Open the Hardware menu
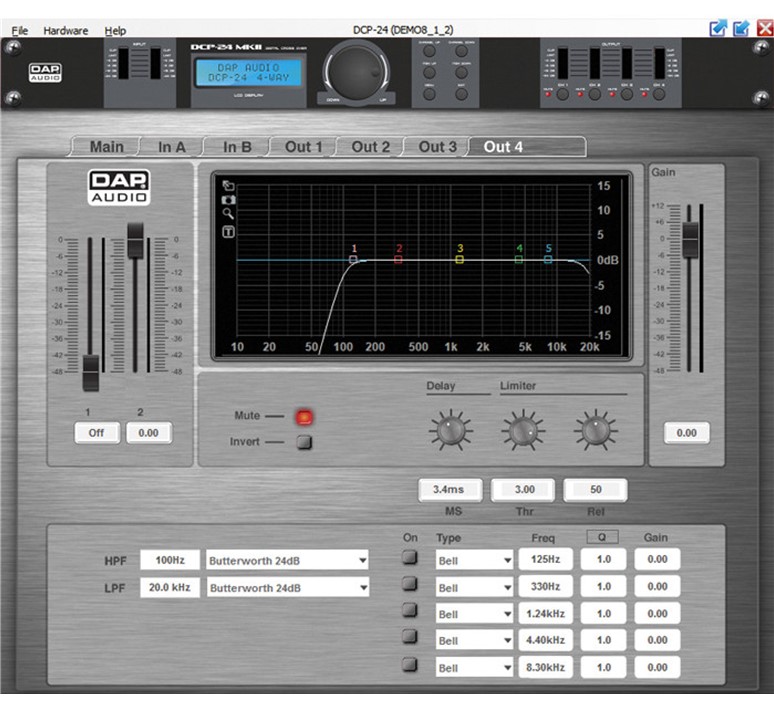Viewport: 774px width, 709px height. point(66,31)
